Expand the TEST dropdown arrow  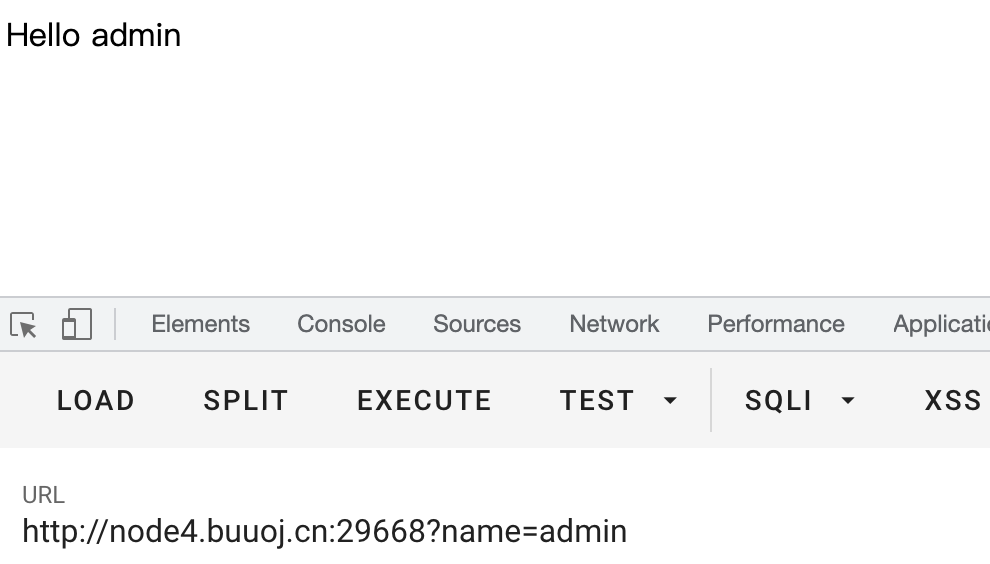click(x=671, y=400)
